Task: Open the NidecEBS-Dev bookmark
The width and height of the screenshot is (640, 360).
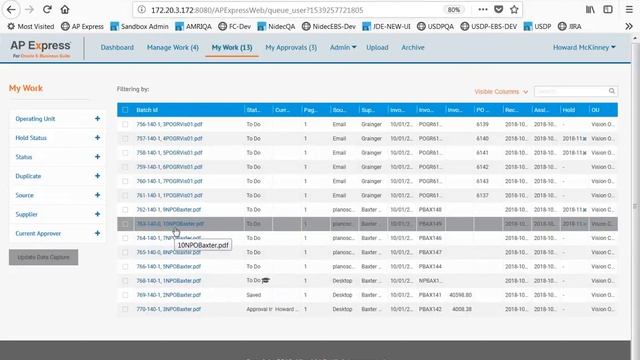Action: click(x=329, y=27)
